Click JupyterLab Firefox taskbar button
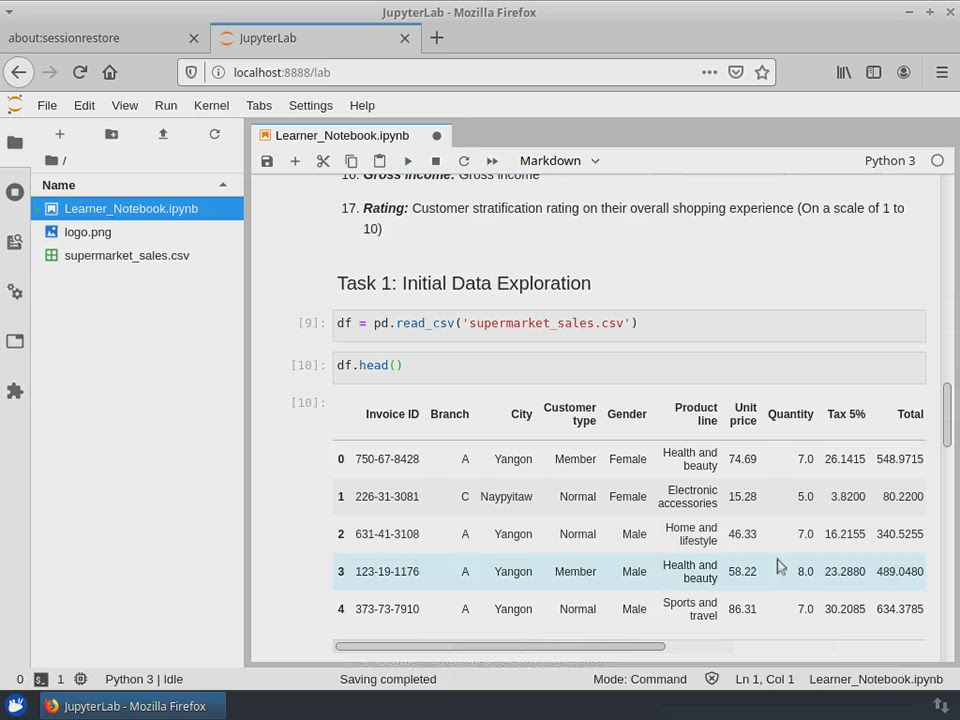960x720 pixels. click(x=133, y=706)
